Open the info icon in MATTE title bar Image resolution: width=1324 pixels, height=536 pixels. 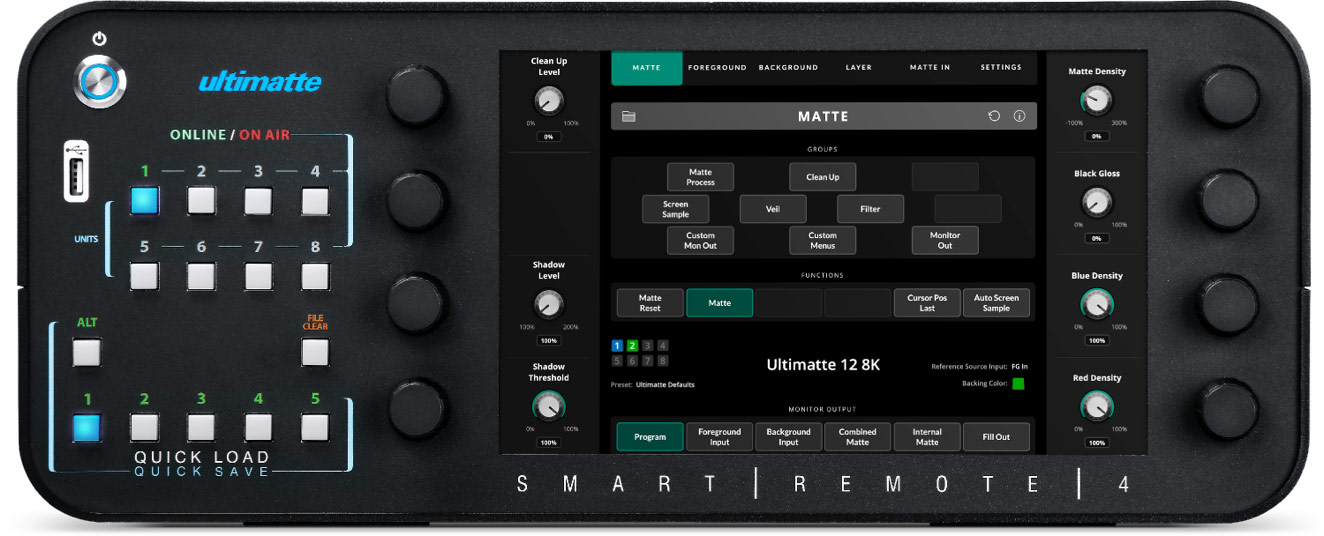point(1019,116)
